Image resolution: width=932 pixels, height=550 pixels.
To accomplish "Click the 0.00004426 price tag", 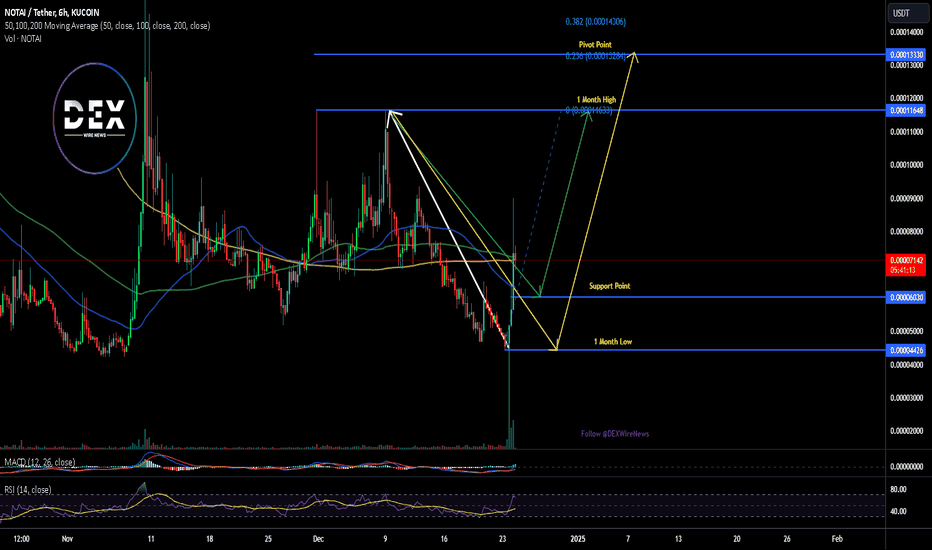I will click(x=906, y=351).
